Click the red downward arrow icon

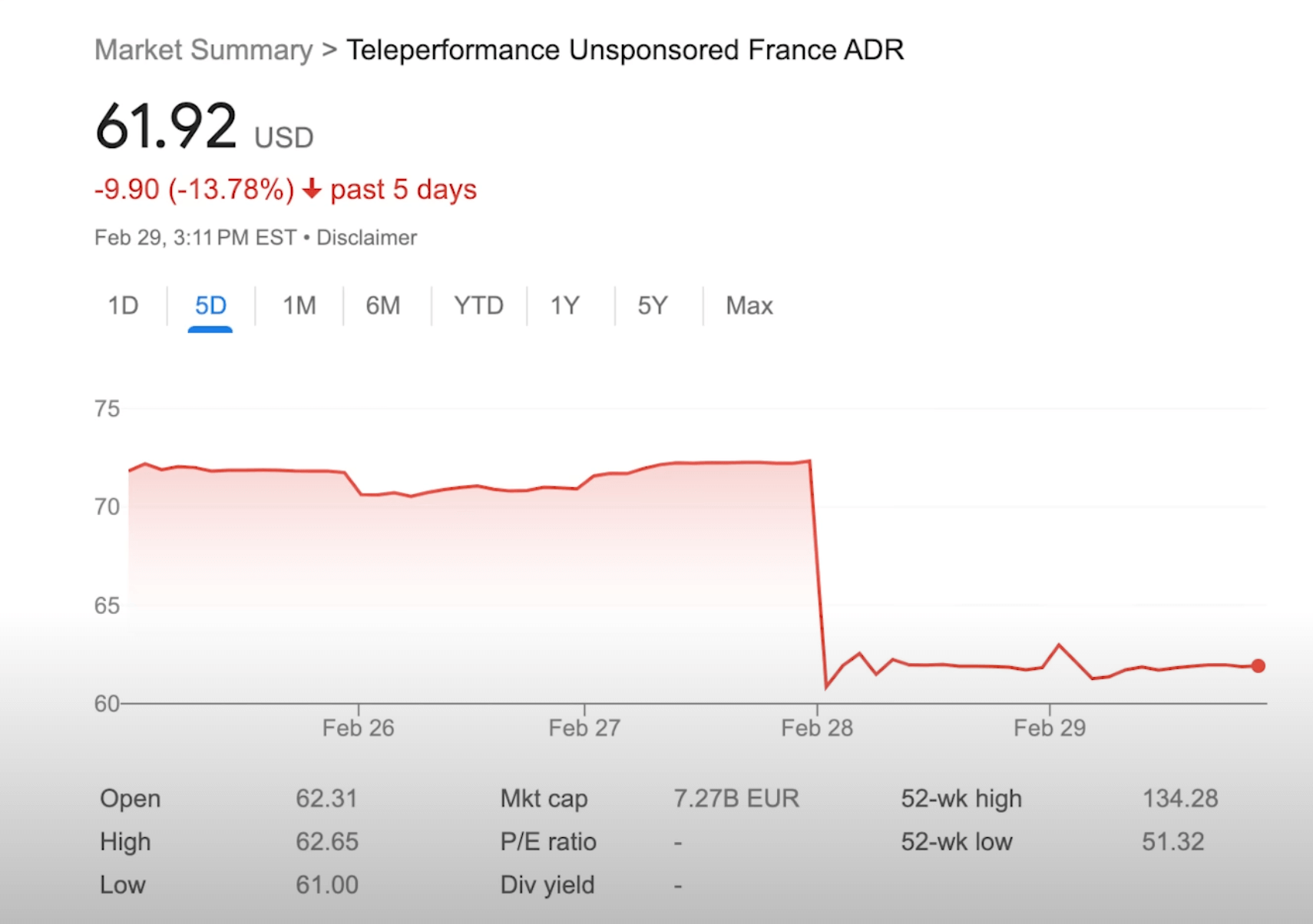[312, 189]
